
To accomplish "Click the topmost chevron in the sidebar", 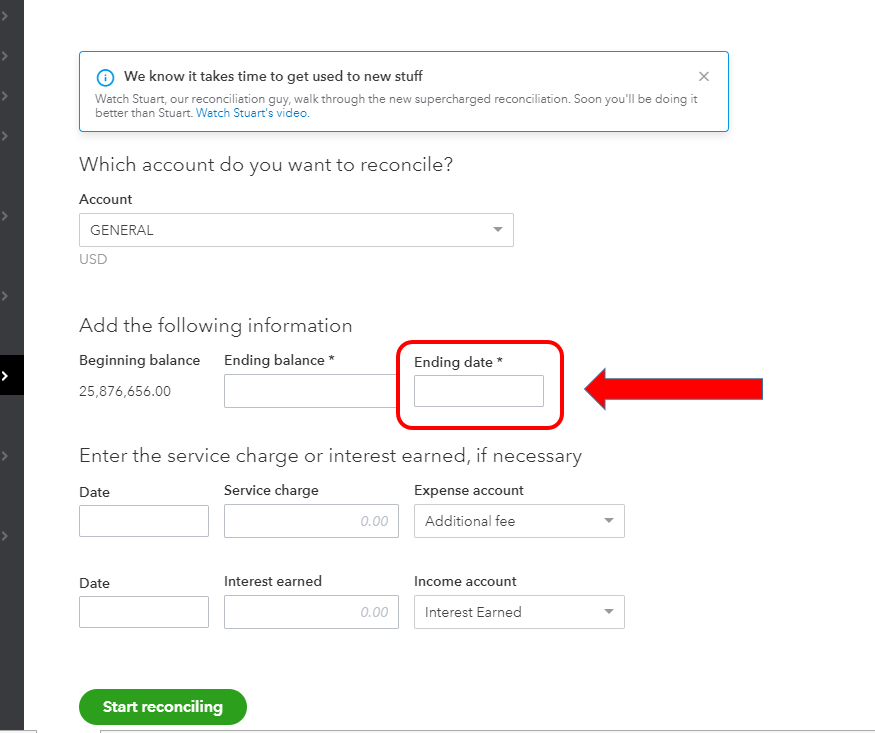I will (x=5, y=16).
